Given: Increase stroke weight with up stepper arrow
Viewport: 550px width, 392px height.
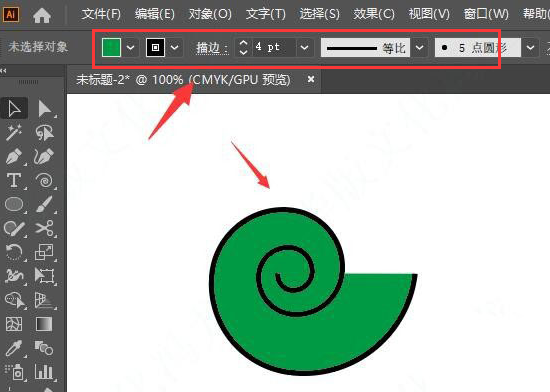Looking at the screenshot, I should point(243,42).
